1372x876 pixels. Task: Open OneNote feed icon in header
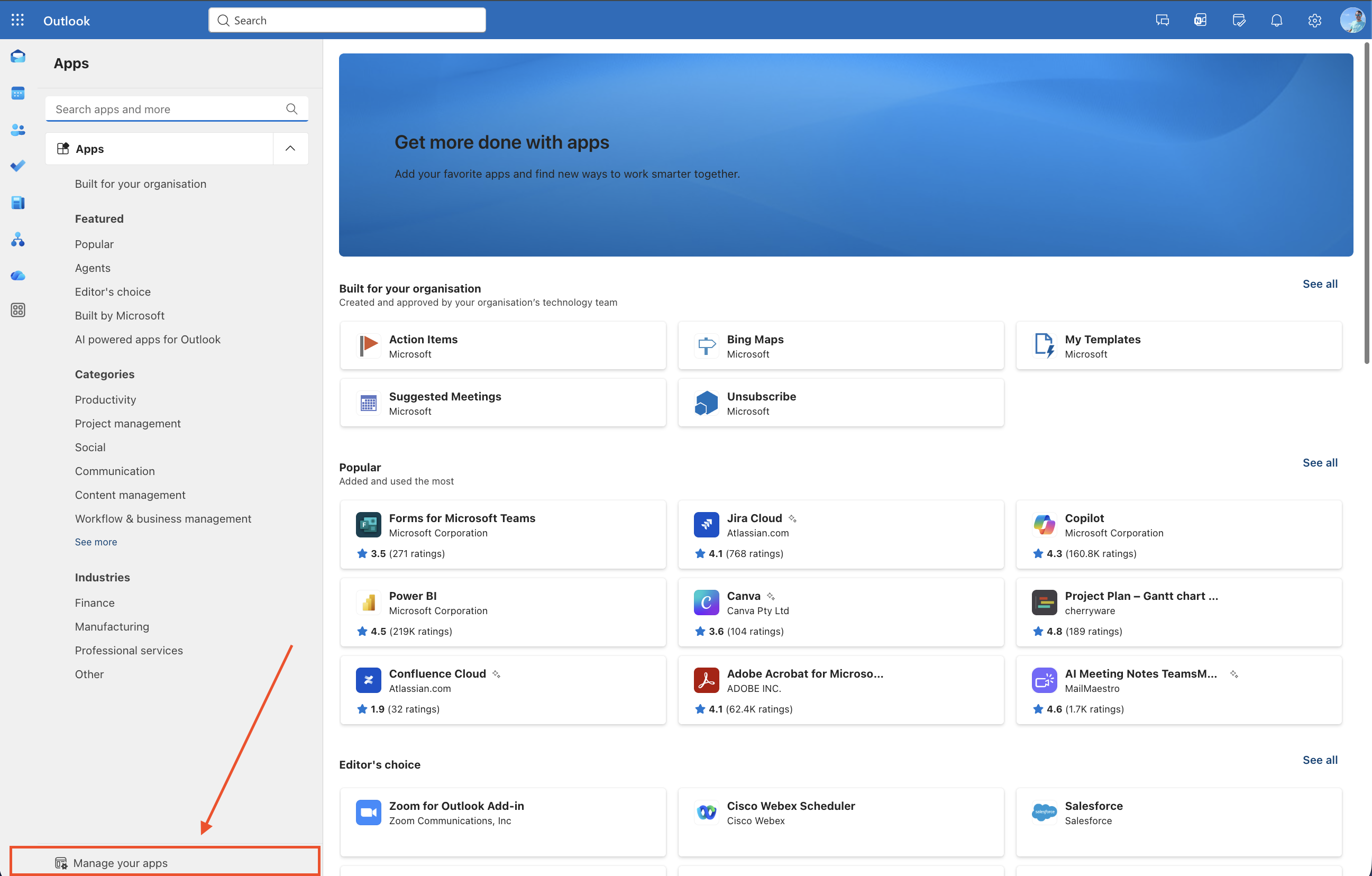(x=1200, y=21)
